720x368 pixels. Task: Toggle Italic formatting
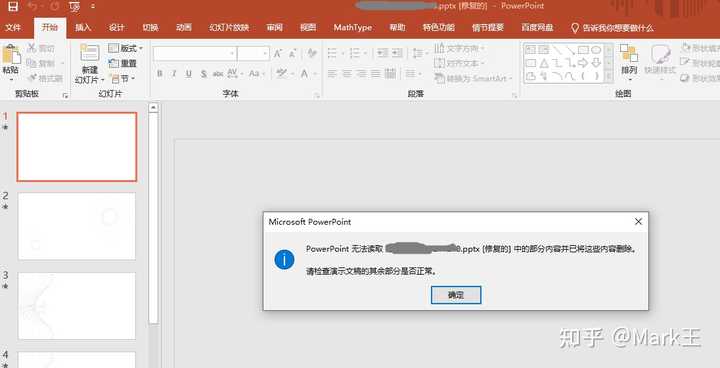(x=174, y=74)
